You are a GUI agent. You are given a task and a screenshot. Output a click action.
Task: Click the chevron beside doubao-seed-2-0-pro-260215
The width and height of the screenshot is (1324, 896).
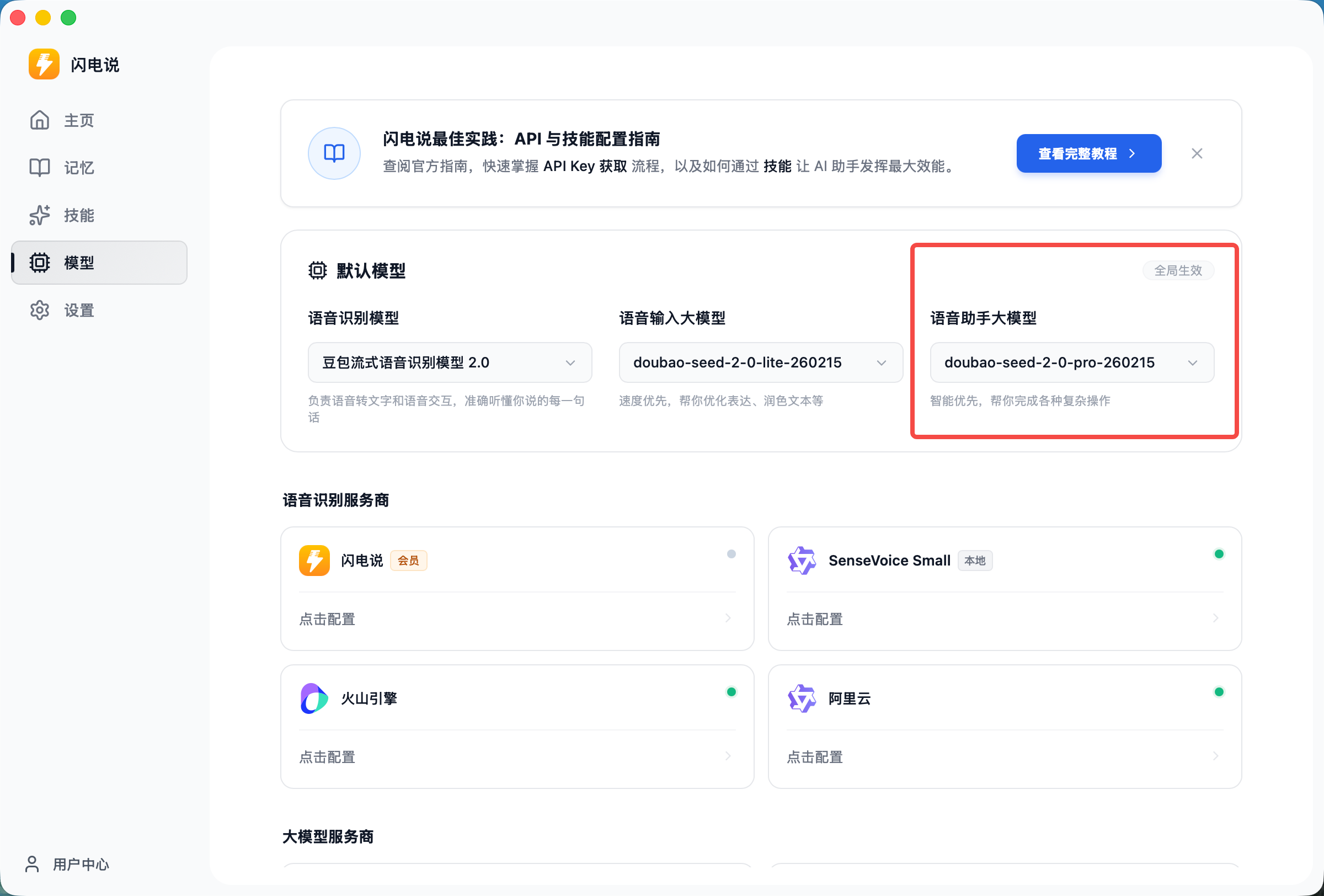(x=1192, y=363)
